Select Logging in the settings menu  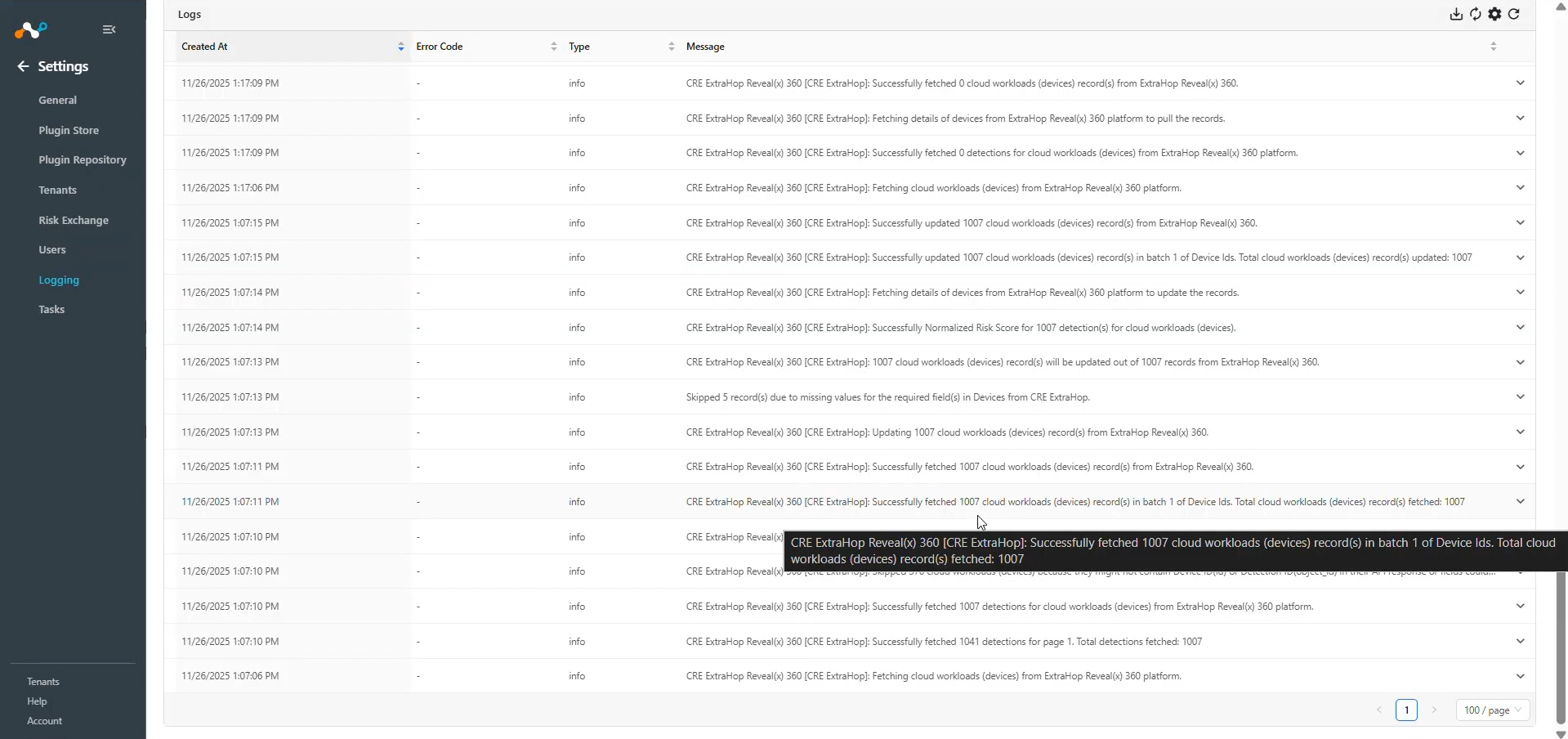(59, 280)
